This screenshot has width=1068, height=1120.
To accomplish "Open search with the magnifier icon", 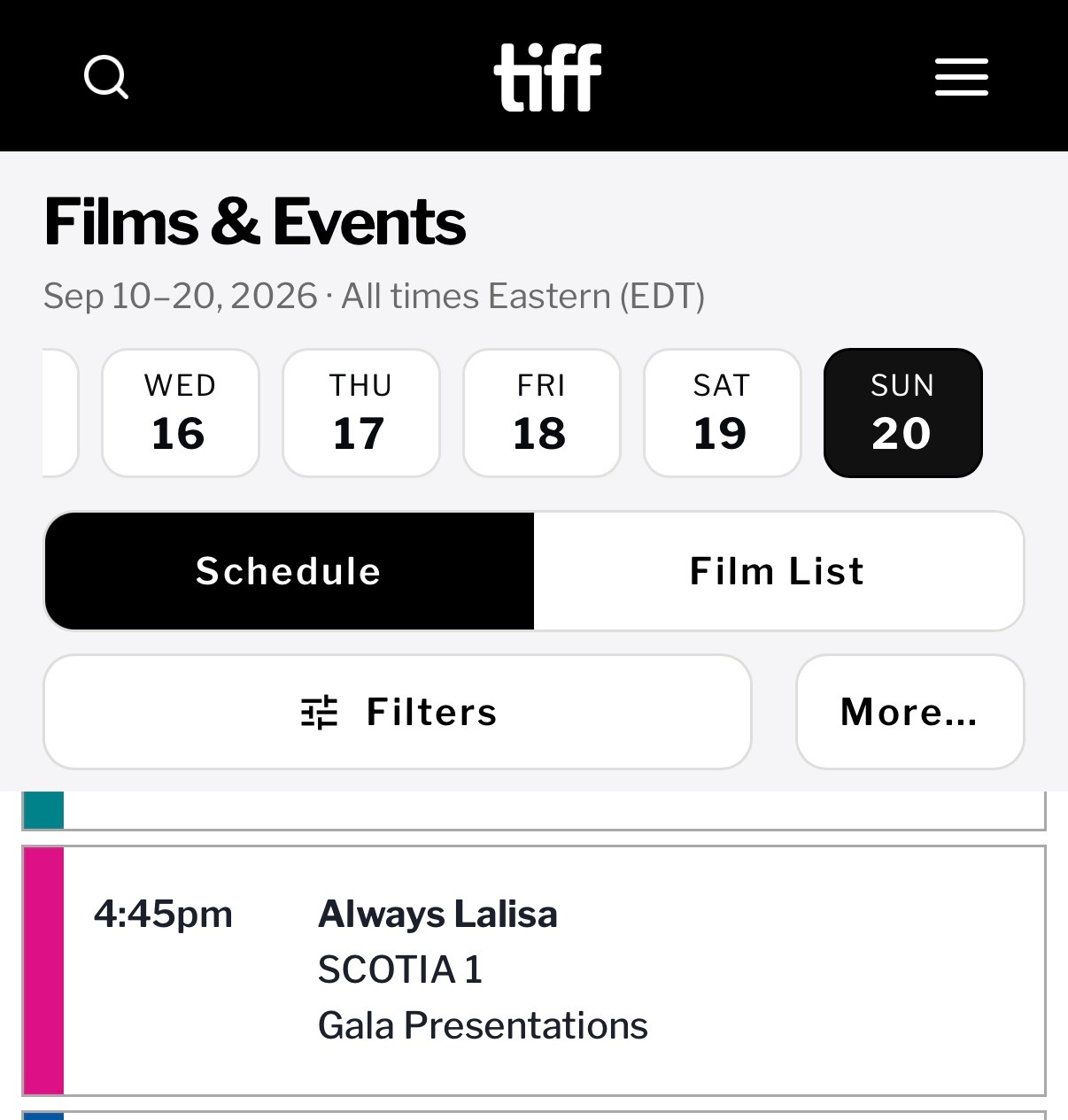I will click(106, 77).
